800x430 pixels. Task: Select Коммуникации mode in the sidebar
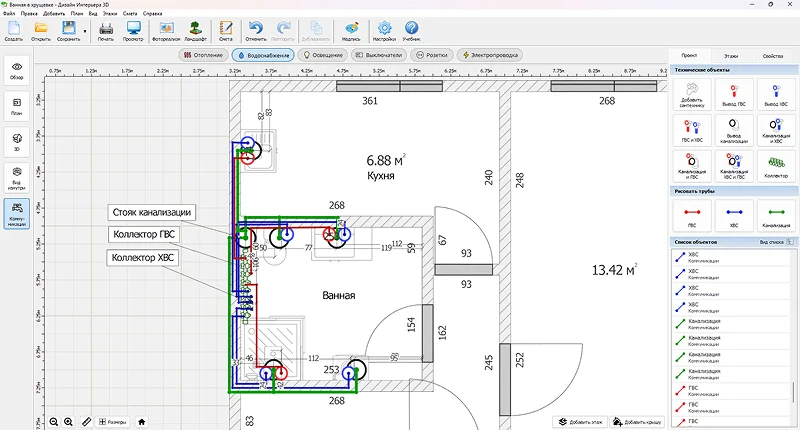coord(17,214)
